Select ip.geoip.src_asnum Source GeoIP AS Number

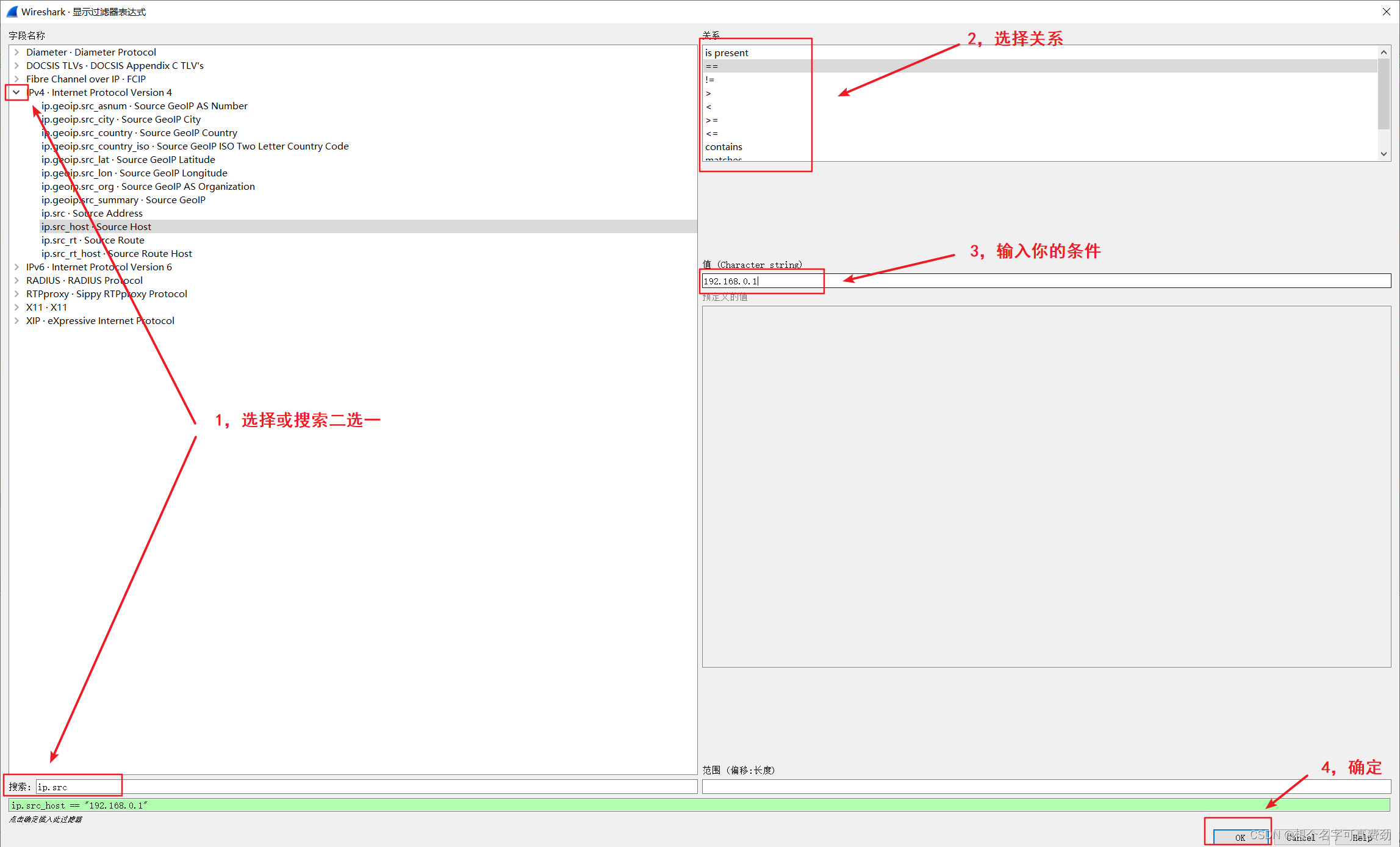(x=368, y=106)
